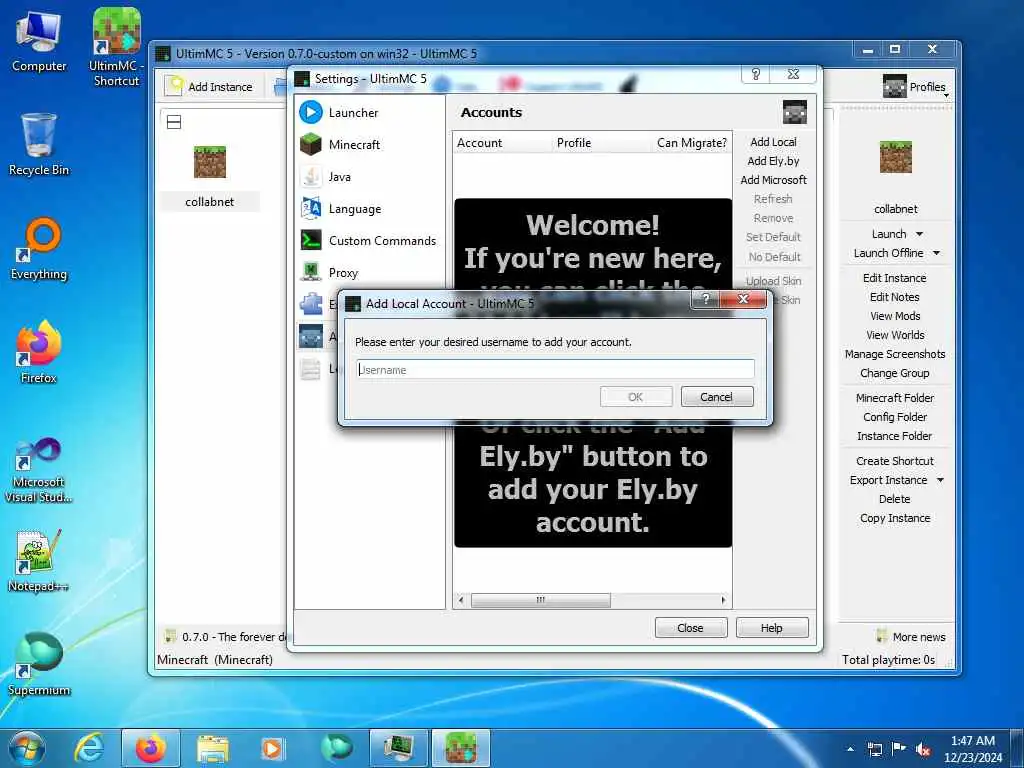Expand the Export Instance dropdown arrow
The width and height of the screenshot is (1024, 768).
click(x=940, y=480)
